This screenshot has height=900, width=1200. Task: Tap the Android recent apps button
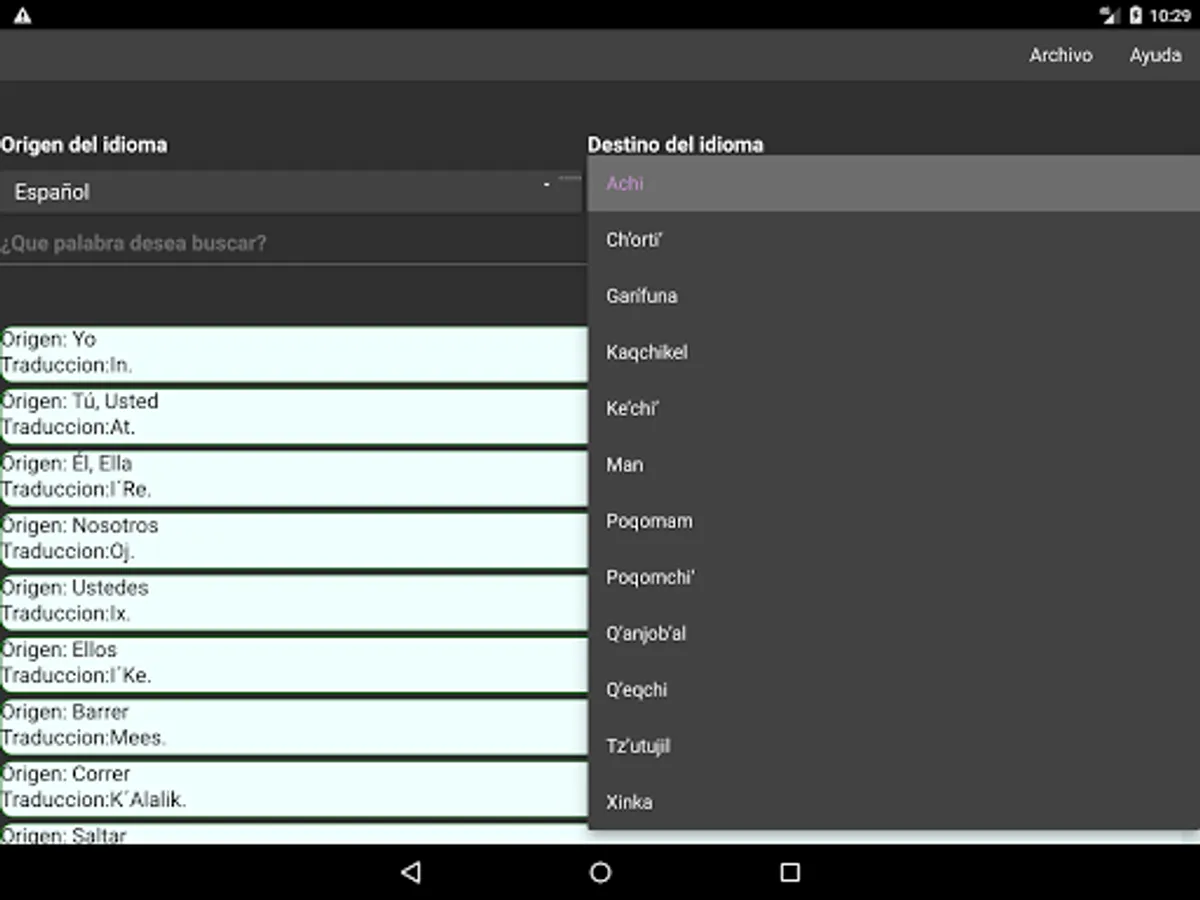790,872
